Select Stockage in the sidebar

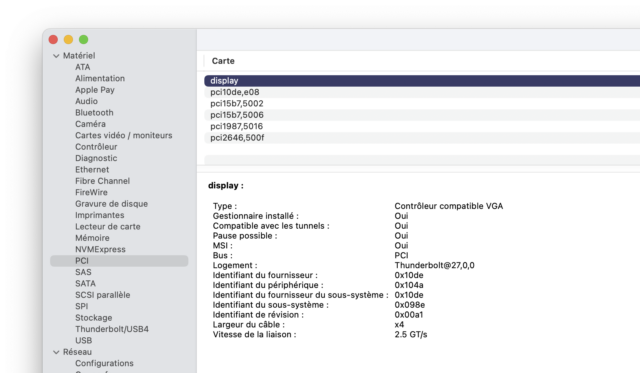click(x=93, y=317)
